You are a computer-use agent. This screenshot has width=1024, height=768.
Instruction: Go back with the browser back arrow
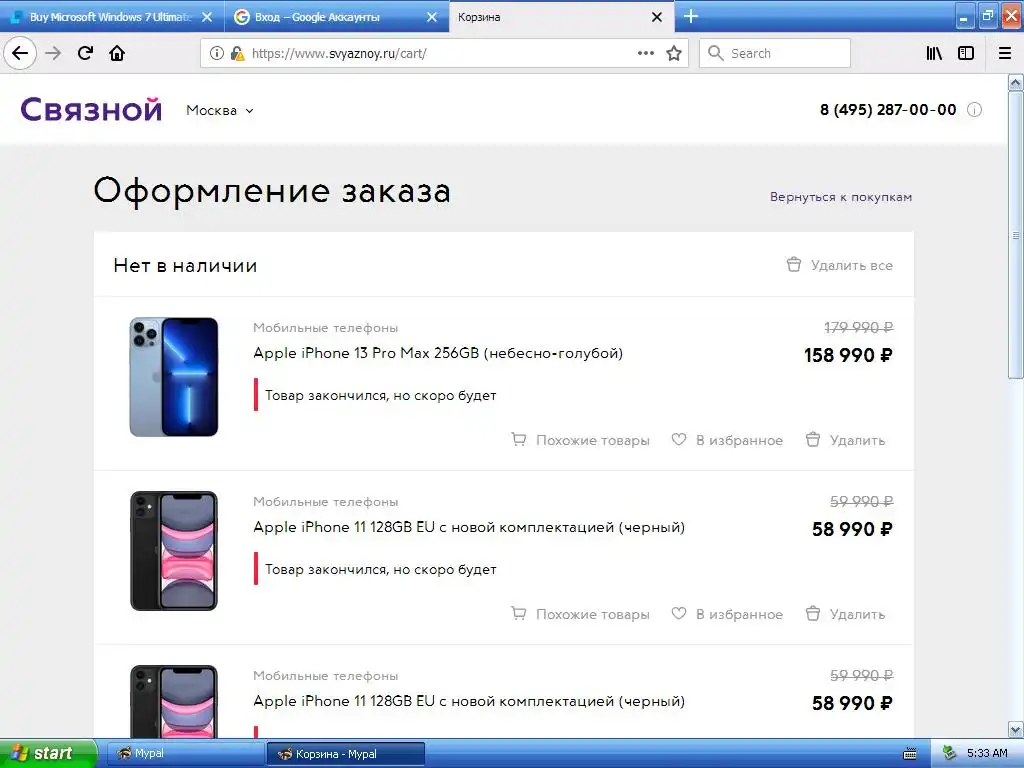20,53
